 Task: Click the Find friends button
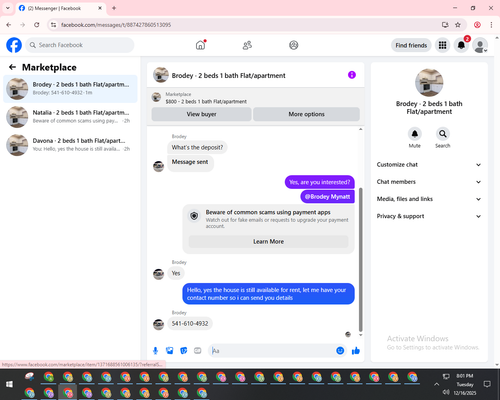pos(411,45)
